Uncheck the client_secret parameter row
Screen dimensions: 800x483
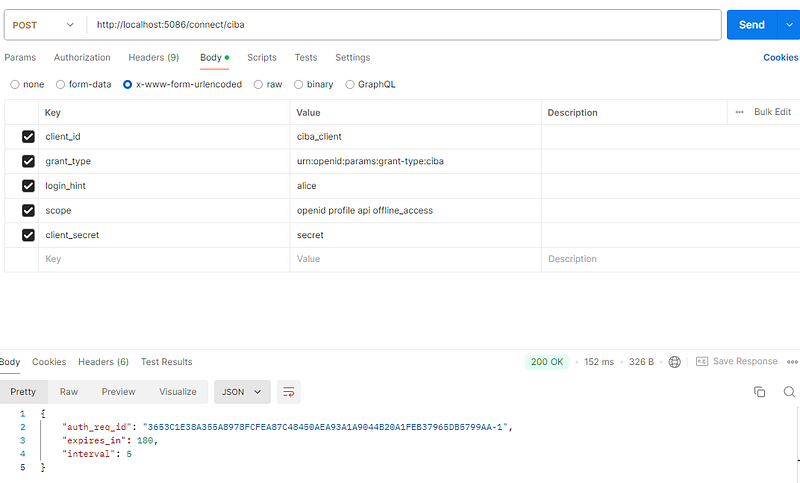(28, 235)
